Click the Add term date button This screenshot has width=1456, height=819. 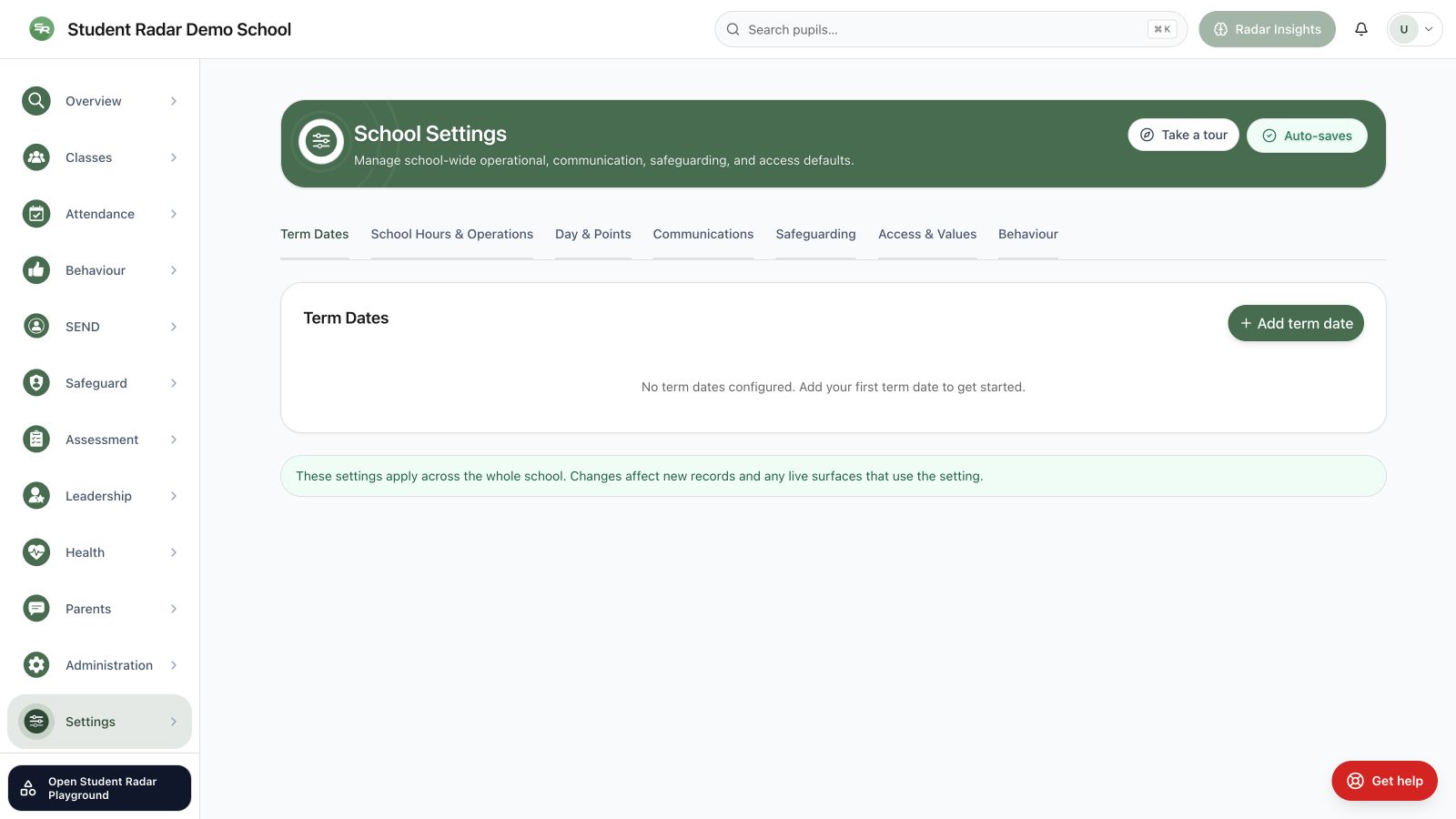click(x=1296, y=323)
